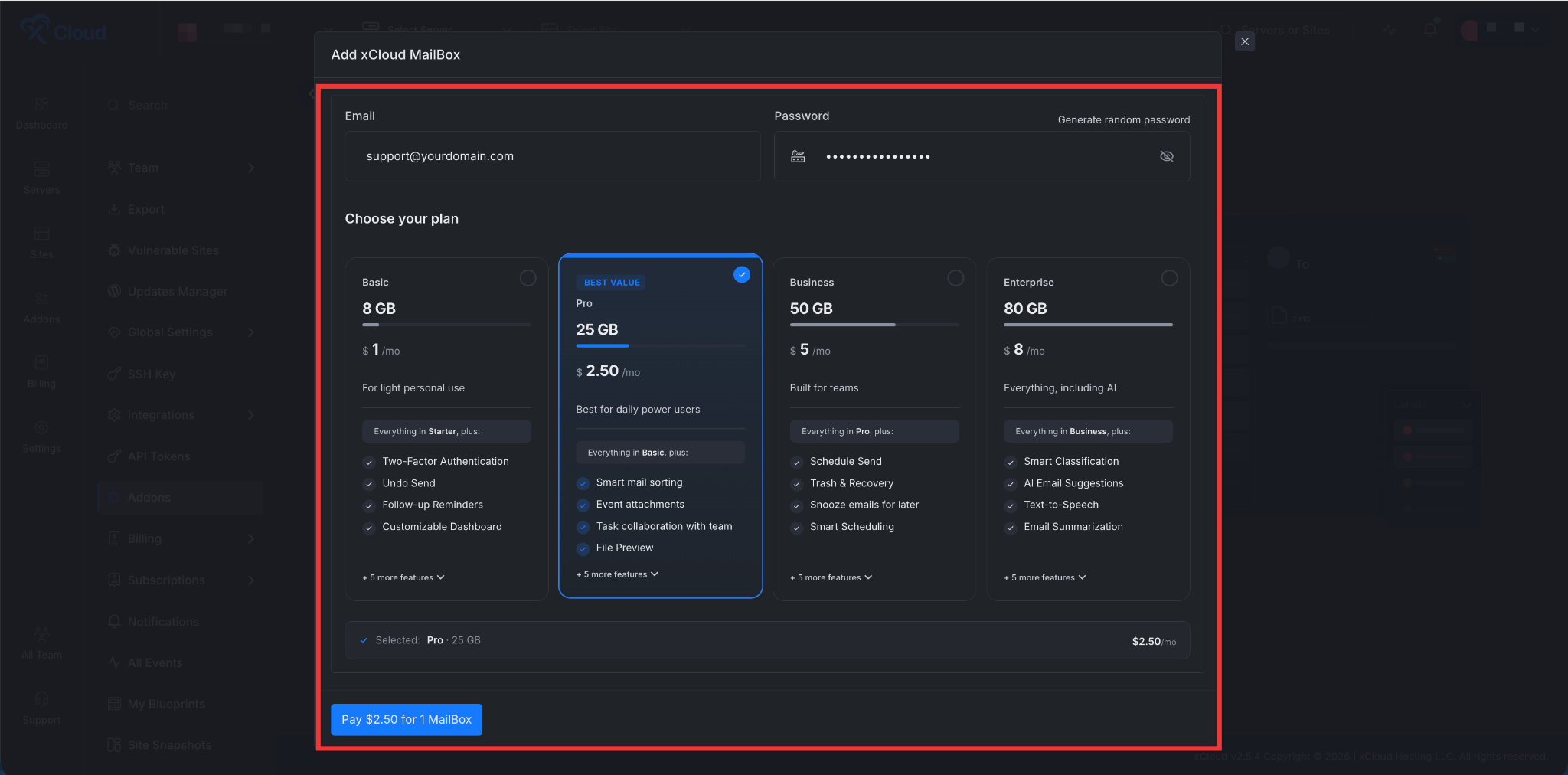Expand the Subscriptions chevron
This screenshot has width=1568, height=775.
[x=251, y=580]
